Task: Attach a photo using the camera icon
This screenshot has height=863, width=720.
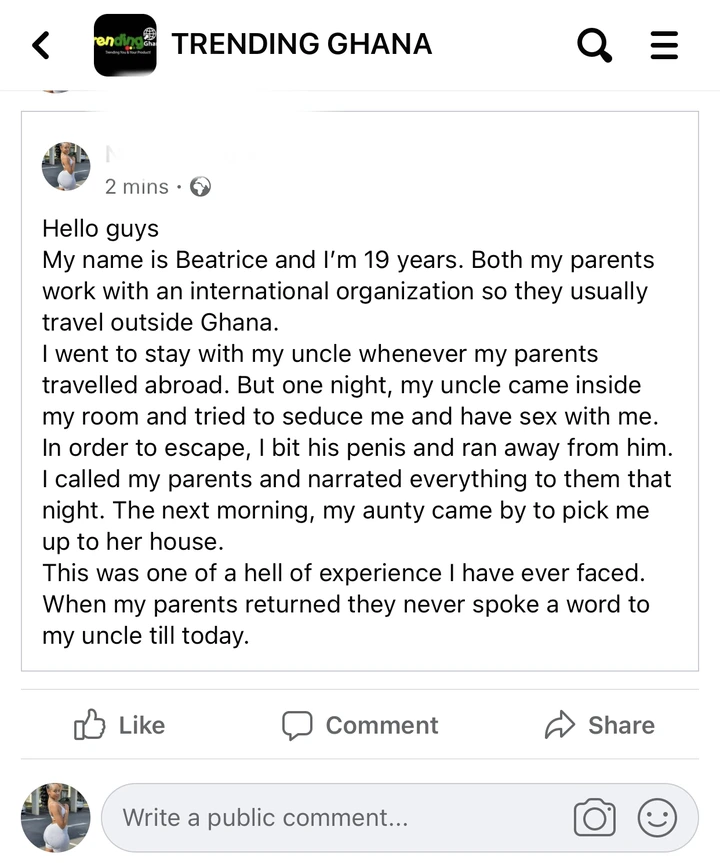Action: [x=594, y=818]
